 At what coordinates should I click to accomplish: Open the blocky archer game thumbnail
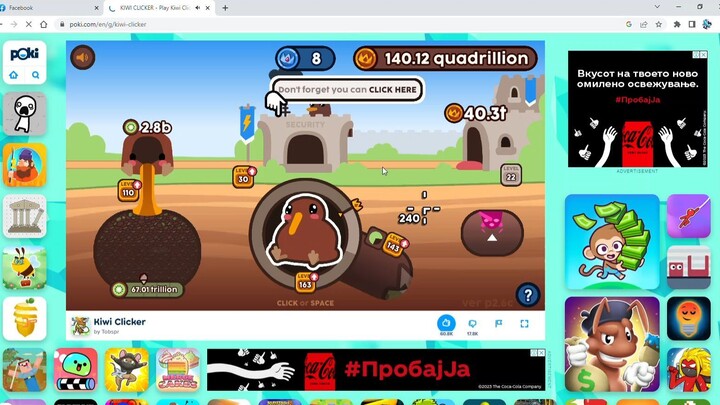coord(25,370)
